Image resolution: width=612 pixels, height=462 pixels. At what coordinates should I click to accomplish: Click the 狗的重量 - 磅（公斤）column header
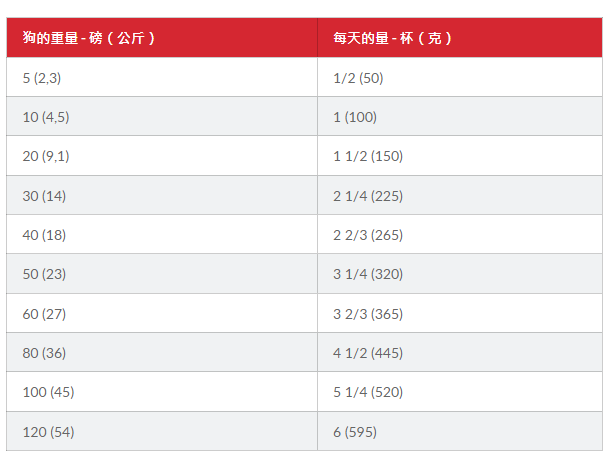coord(90,39)
